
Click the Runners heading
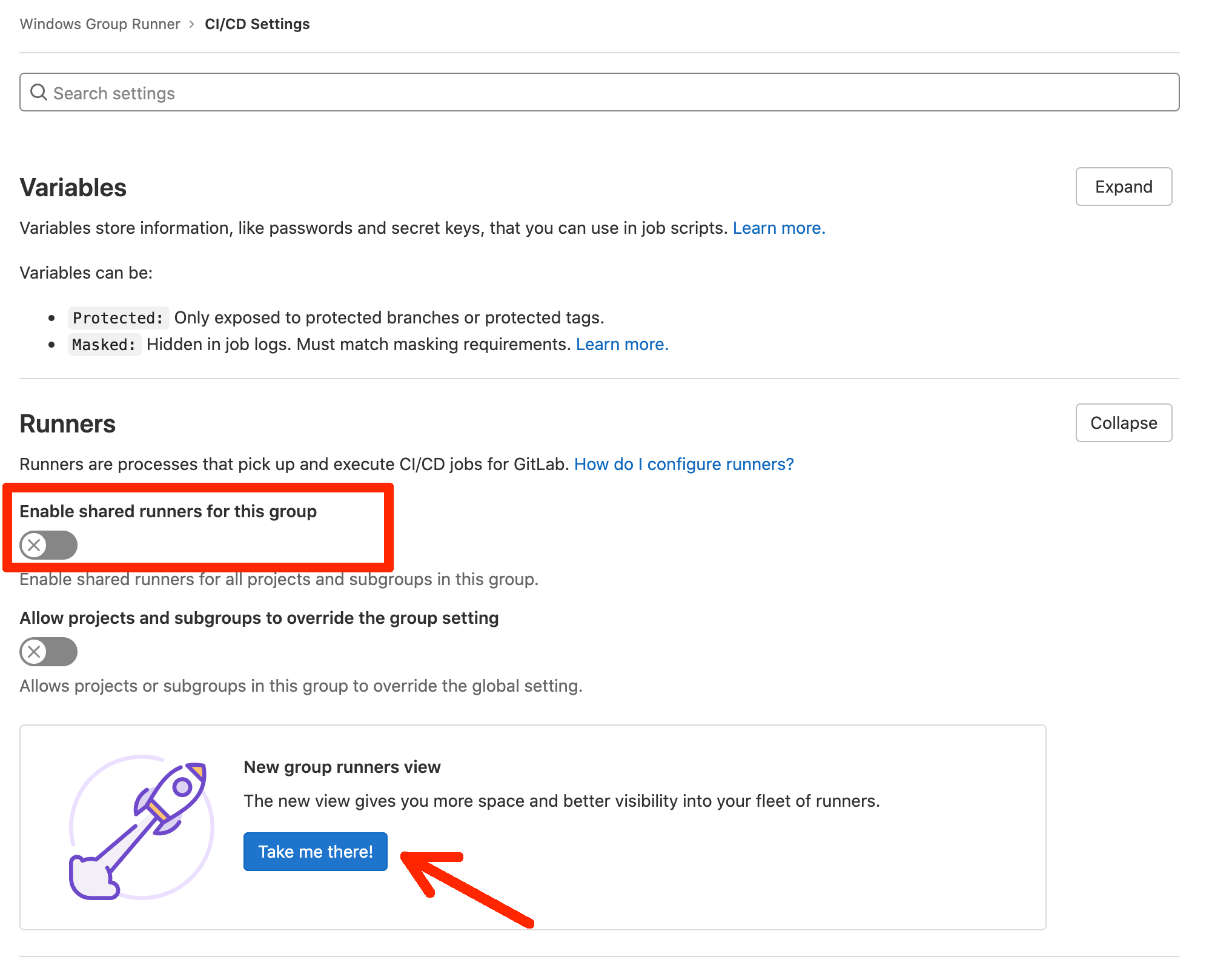[68, 423]
